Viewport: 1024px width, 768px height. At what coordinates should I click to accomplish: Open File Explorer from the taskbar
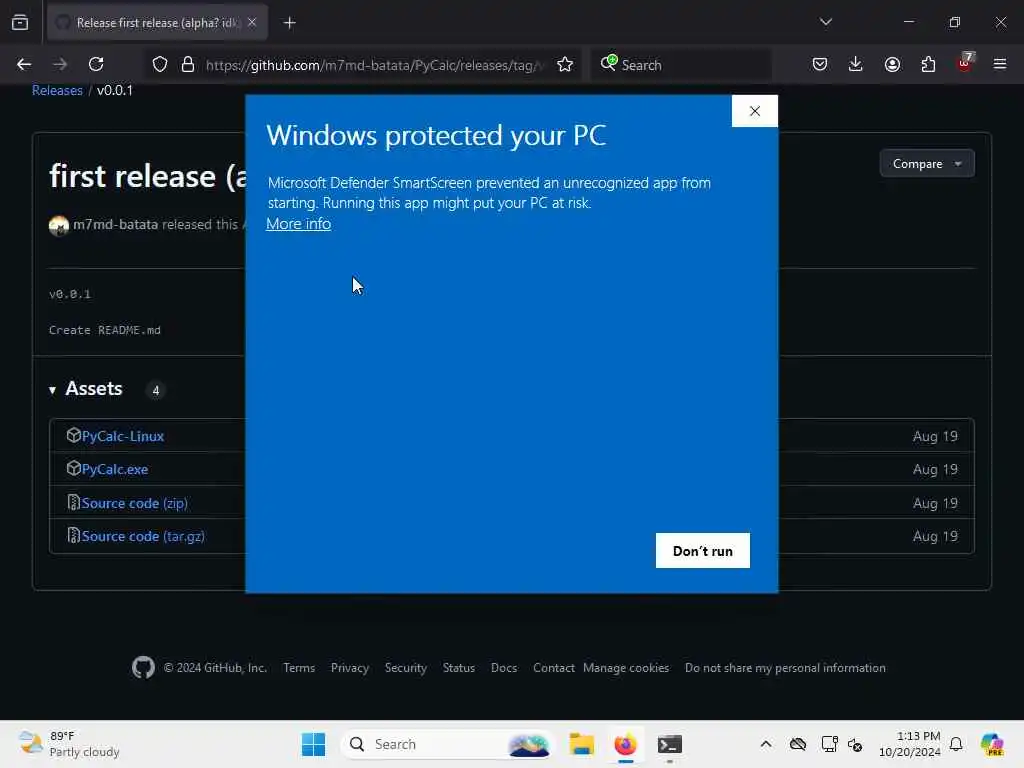pyautogui.click(x=581, y=744)
